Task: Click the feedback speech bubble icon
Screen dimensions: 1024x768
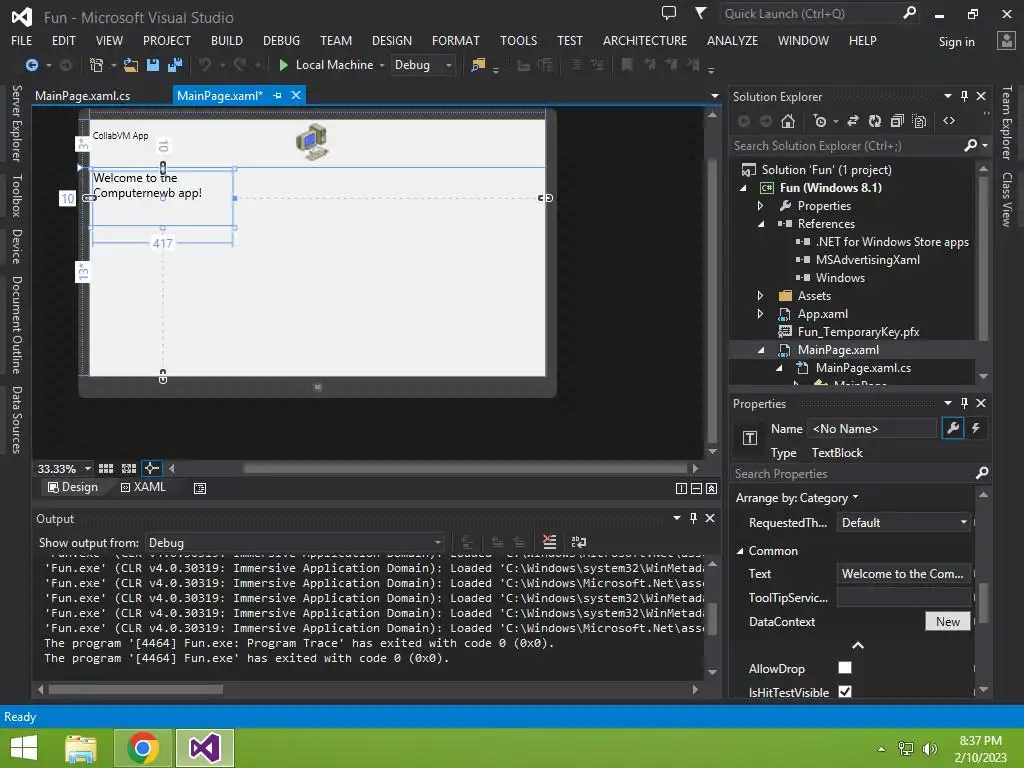Action: (668, 13)
